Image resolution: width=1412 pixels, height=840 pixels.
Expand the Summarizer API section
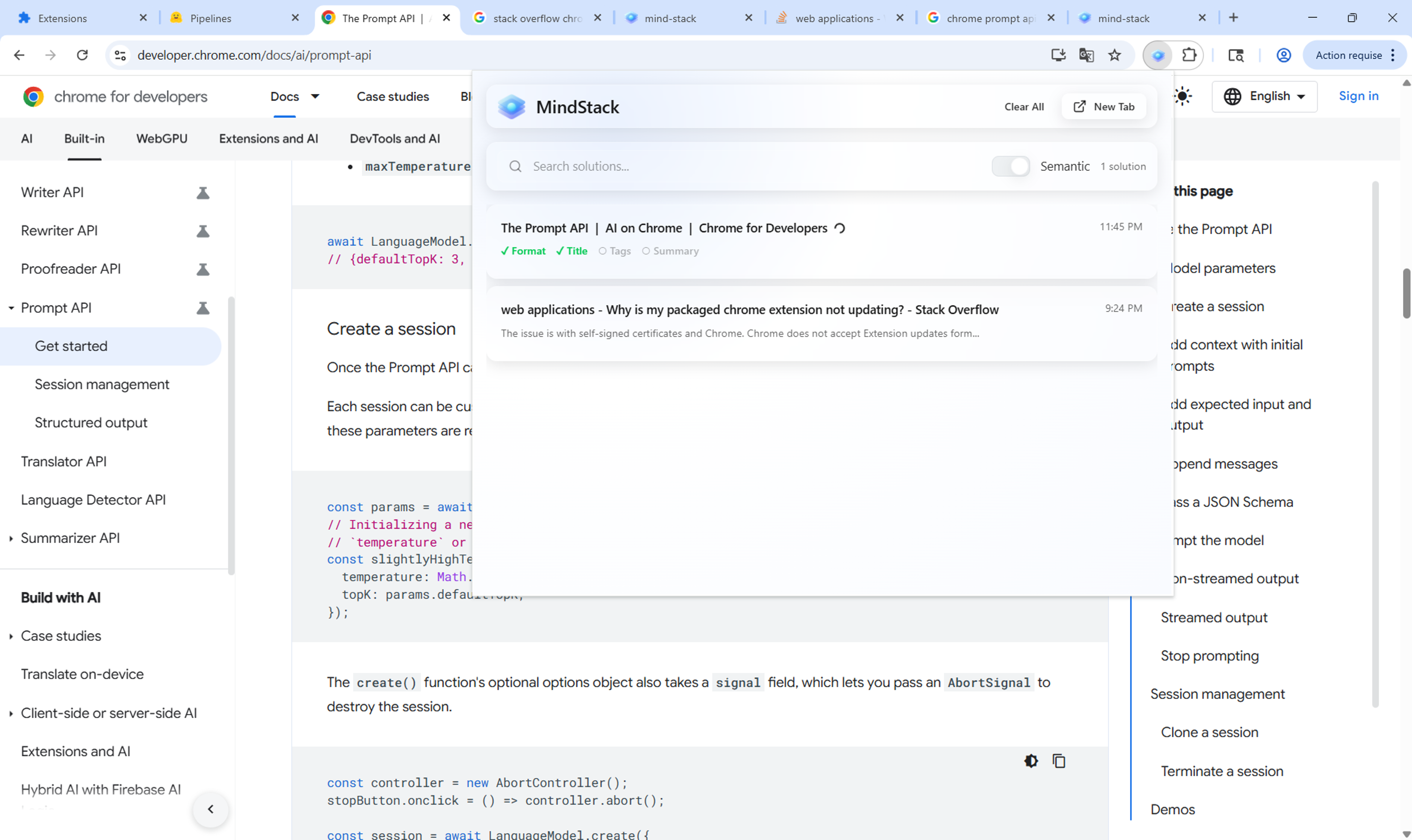[11, 538]
